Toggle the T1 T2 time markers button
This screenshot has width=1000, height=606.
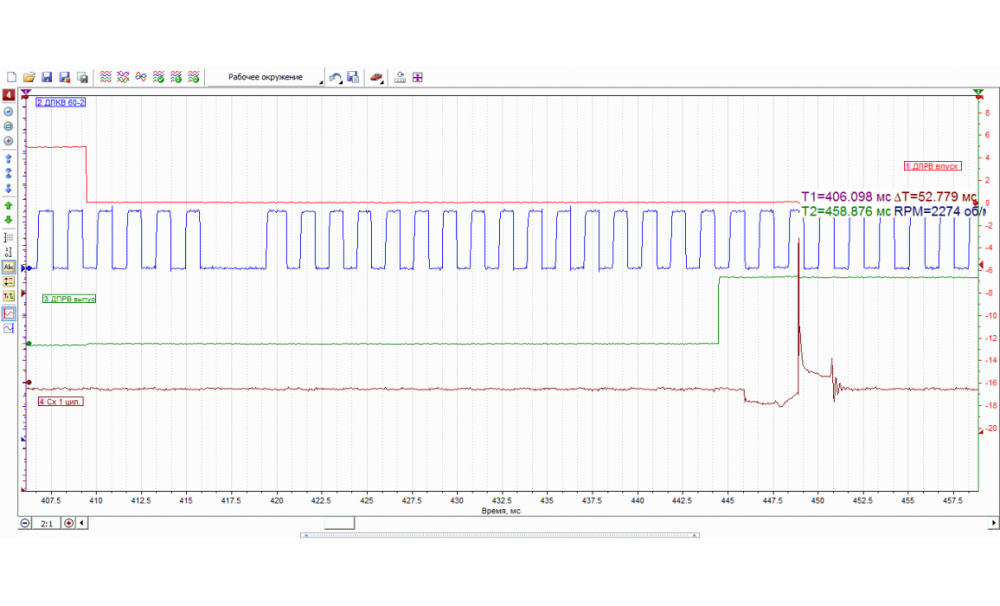click(x=8, y=296)
